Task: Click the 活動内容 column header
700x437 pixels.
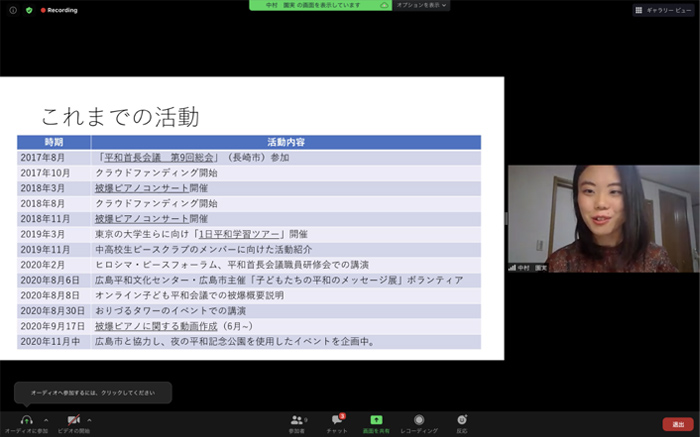Action: pos(286,142)
